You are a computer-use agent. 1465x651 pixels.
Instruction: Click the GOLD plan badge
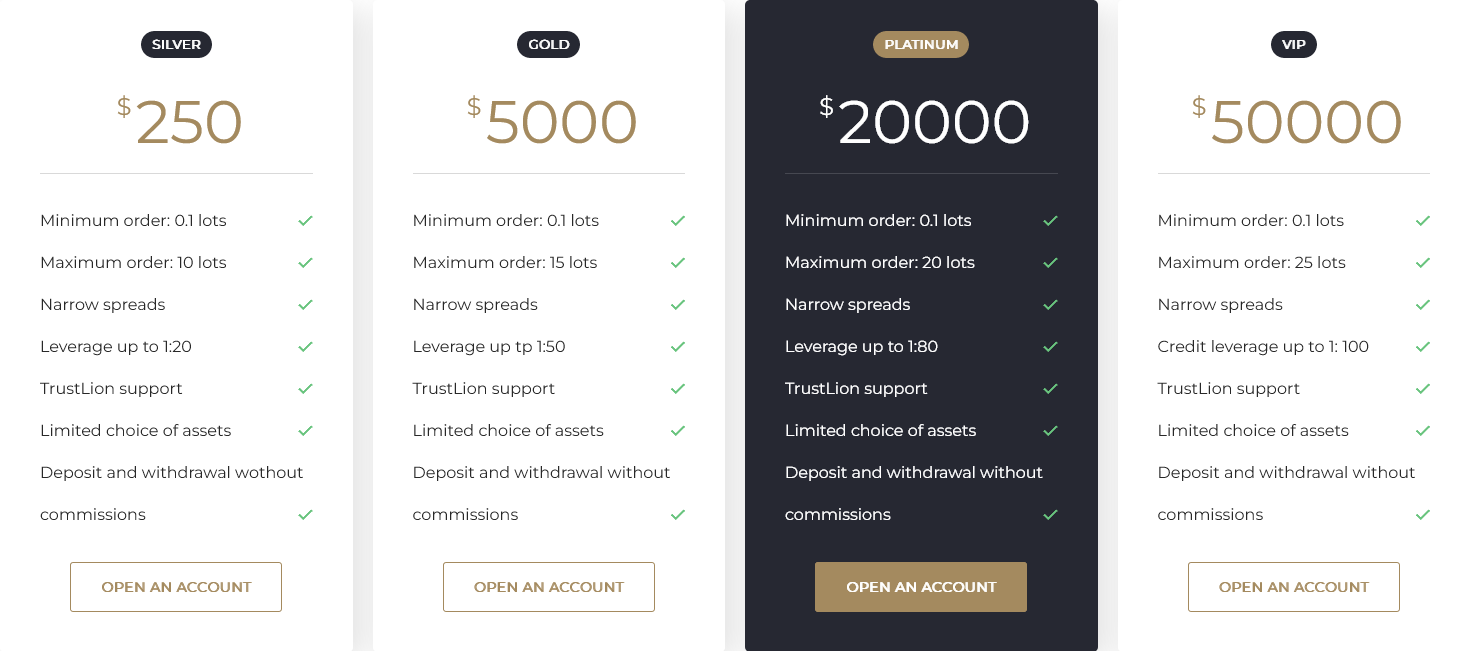coord(548,44)
